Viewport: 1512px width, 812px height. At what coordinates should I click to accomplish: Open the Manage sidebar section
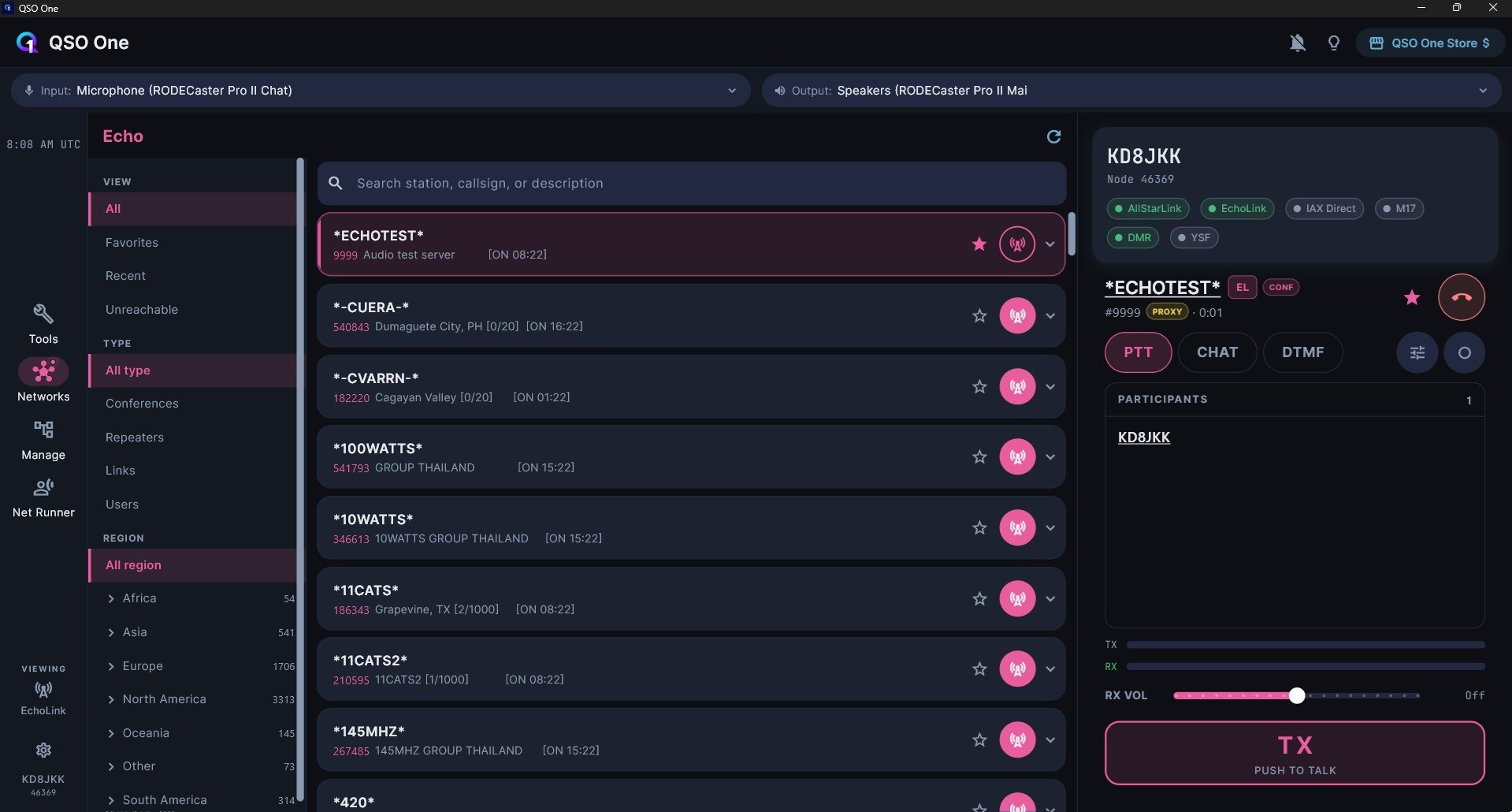tap(43, 440)
